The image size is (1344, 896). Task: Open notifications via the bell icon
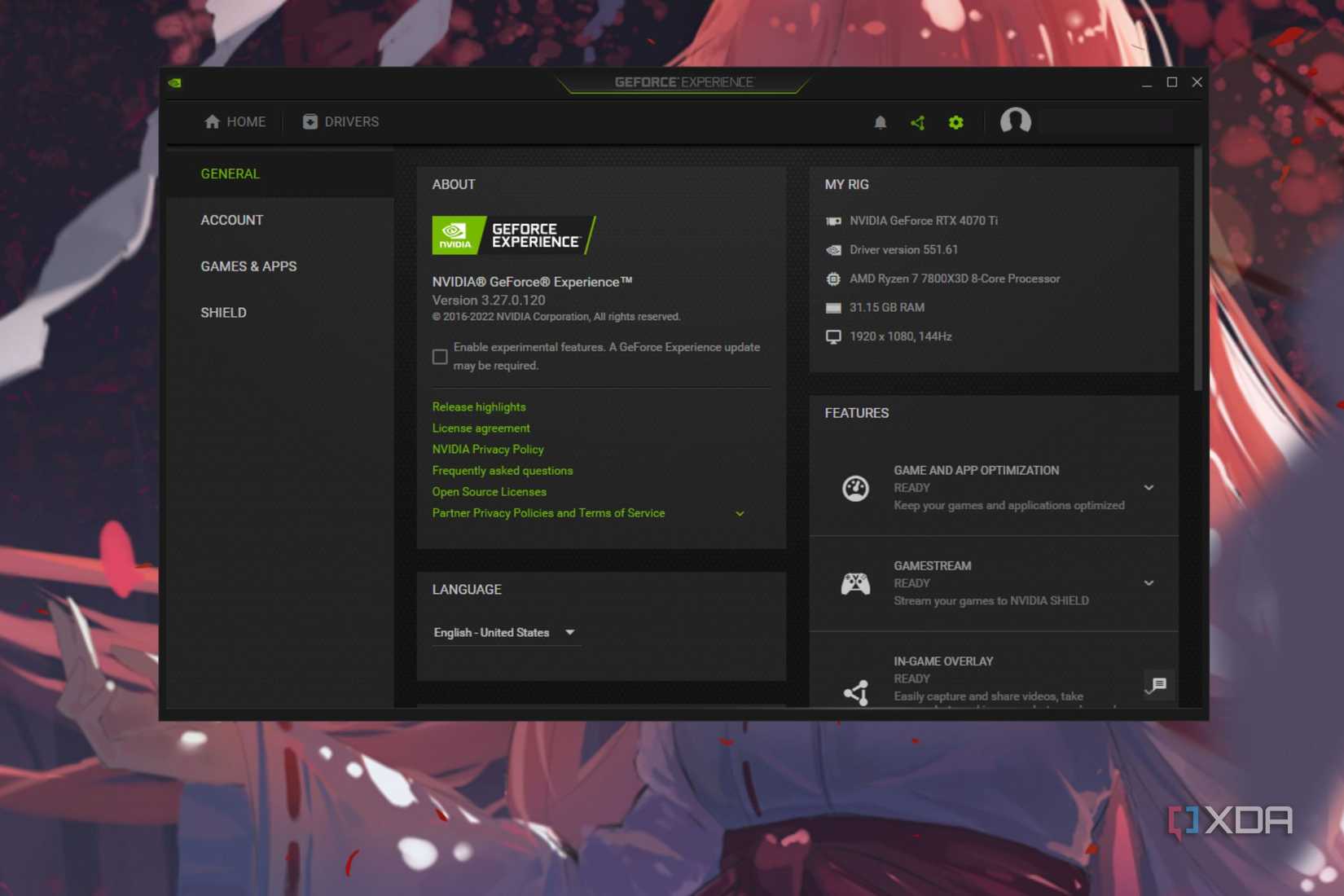pos(880,122)
